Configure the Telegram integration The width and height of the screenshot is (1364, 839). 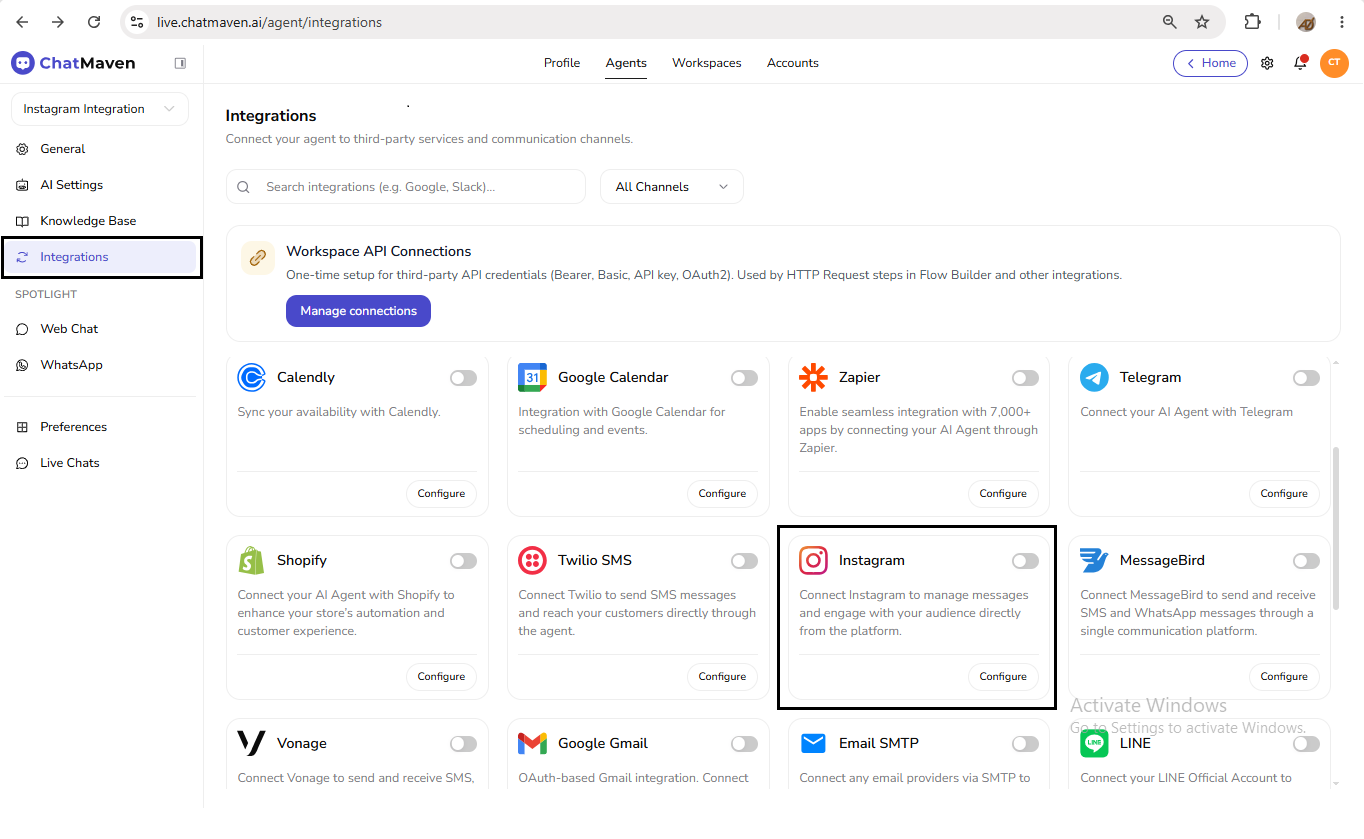tap(1284, 493)
